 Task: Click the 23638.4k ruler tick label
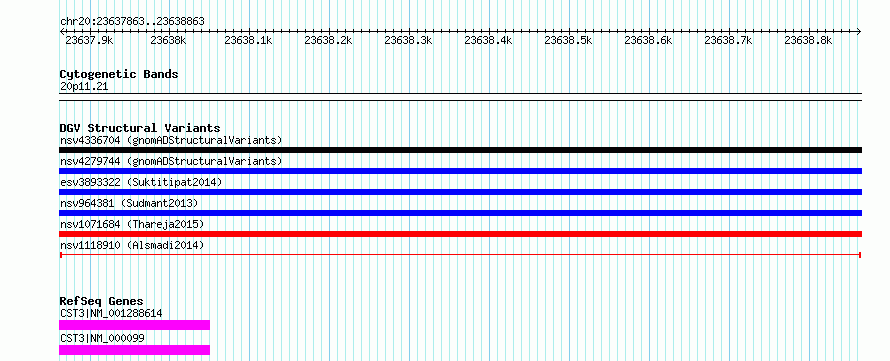pos(488,40)
